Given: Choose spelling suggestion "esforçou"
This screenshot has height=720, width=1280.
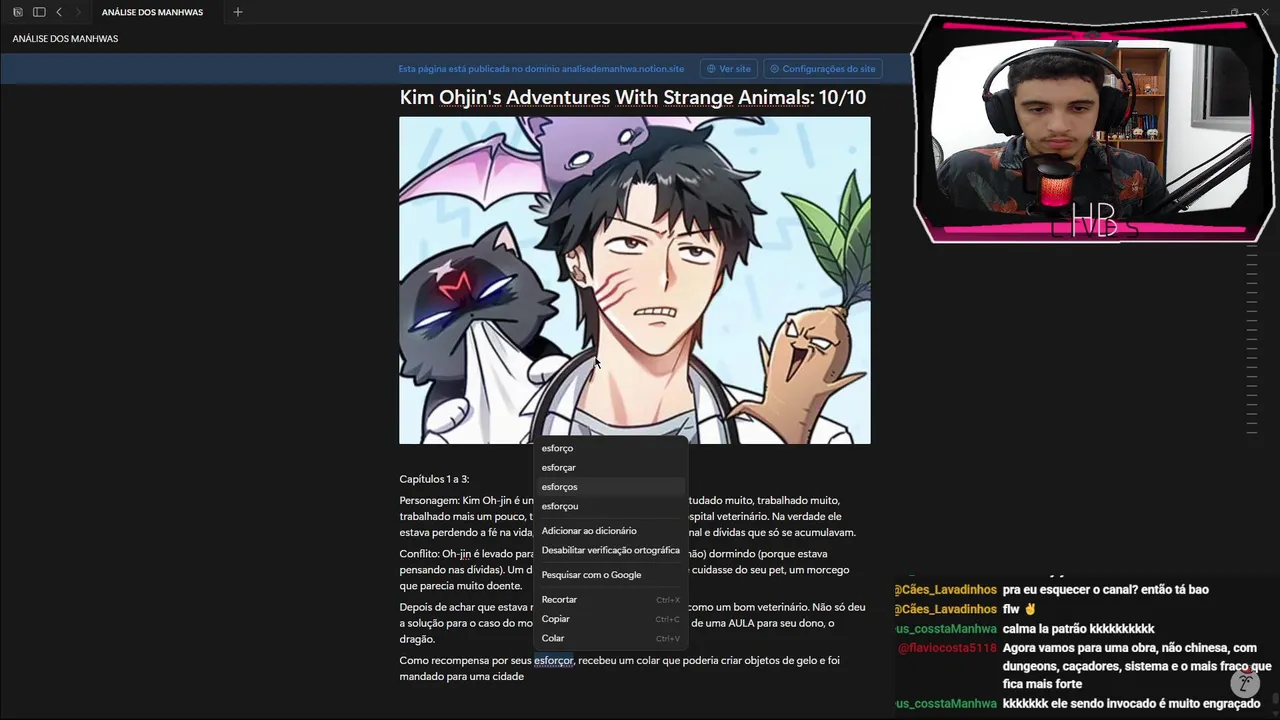Looking at the screenshot, I should (x=610, y=506).
